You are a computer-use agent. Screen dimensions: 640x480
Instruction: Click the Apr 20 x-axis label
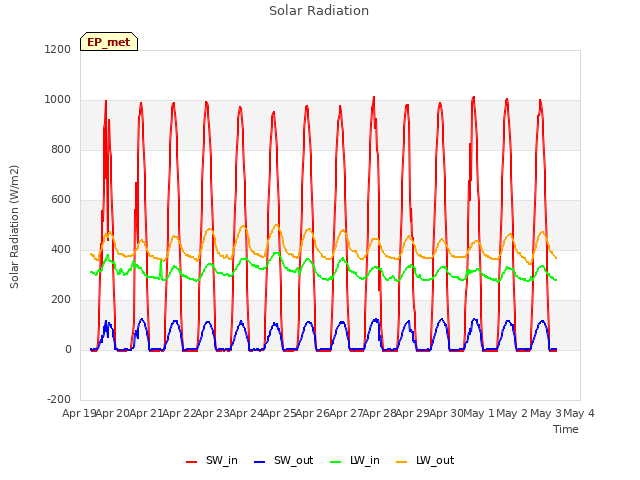[x=113, y=413]
